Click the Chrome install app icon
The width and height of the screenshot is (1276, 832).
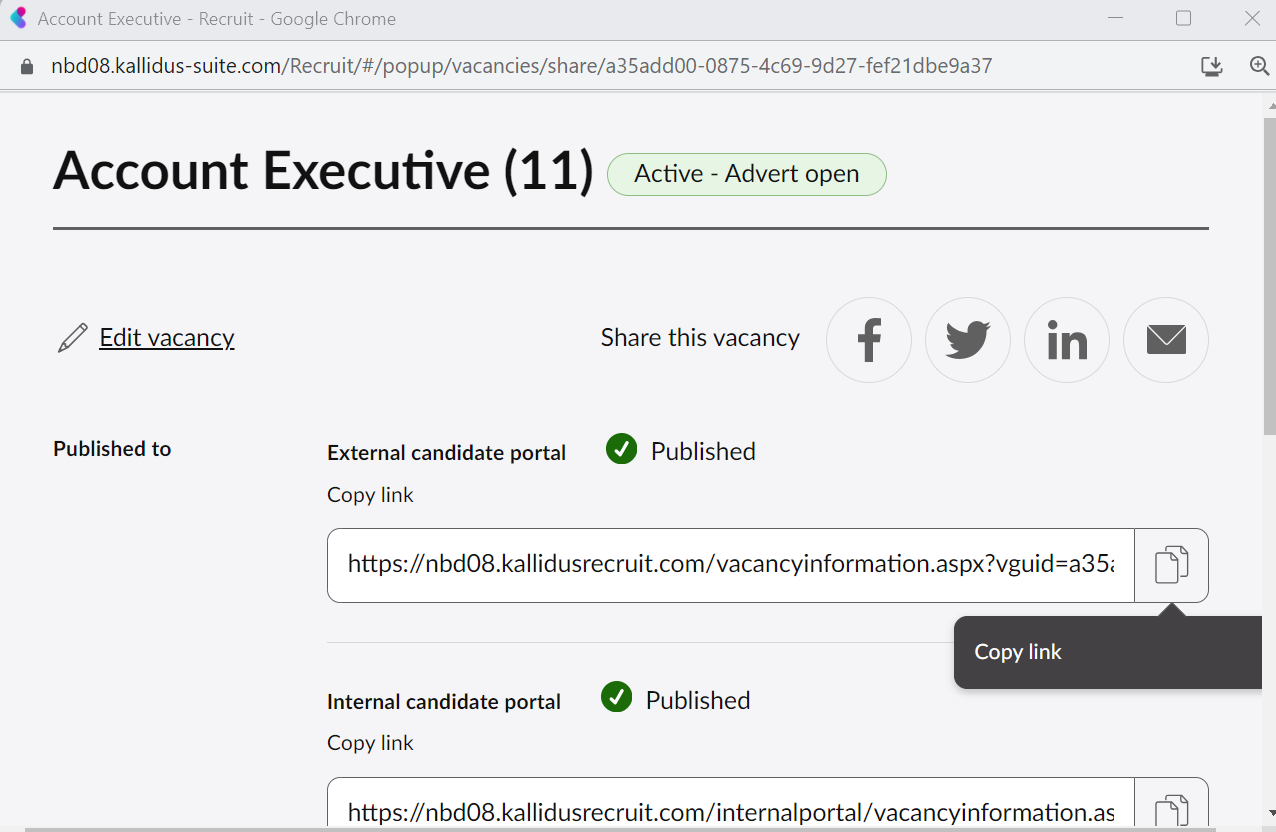point(1212,66)
